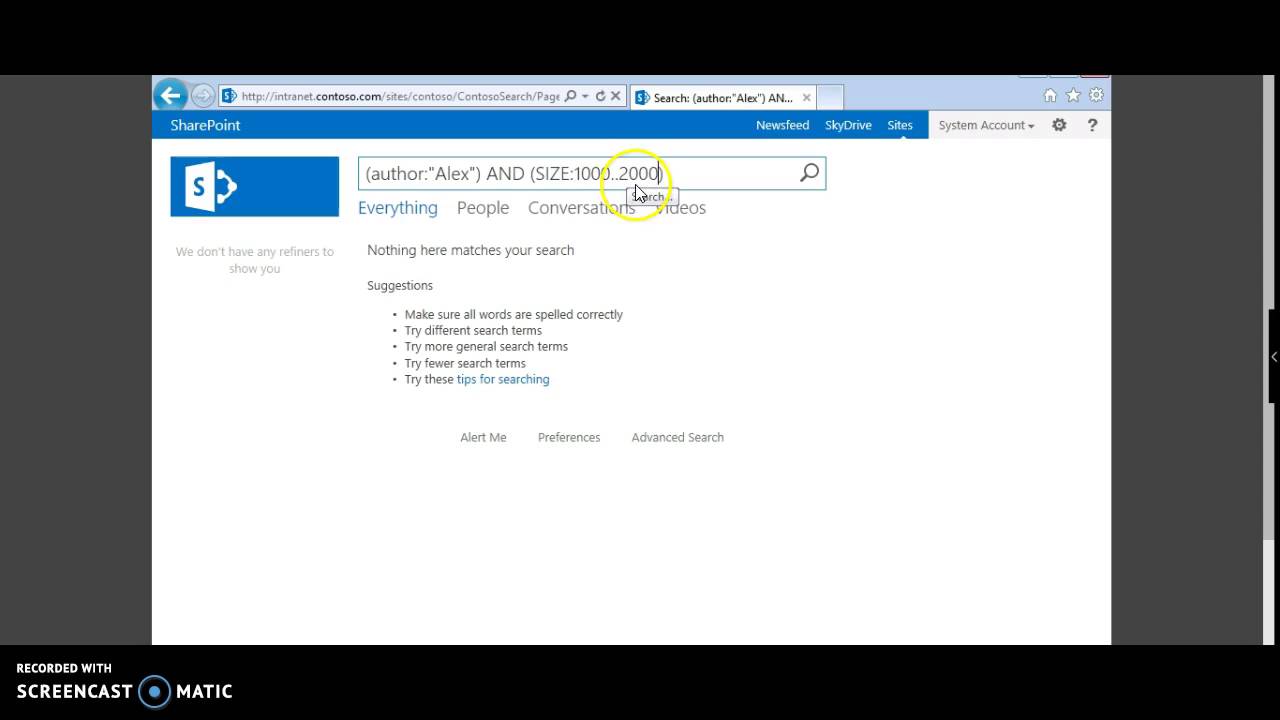
Task: Click the Alert Me link
Action: (x=483, y=437)
